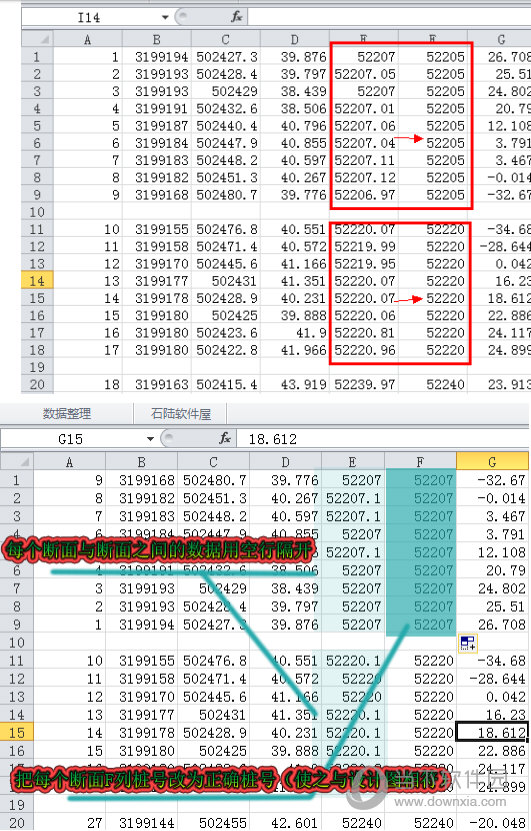
Task: Click cell containing 52207.05
Action: (365, 74)
